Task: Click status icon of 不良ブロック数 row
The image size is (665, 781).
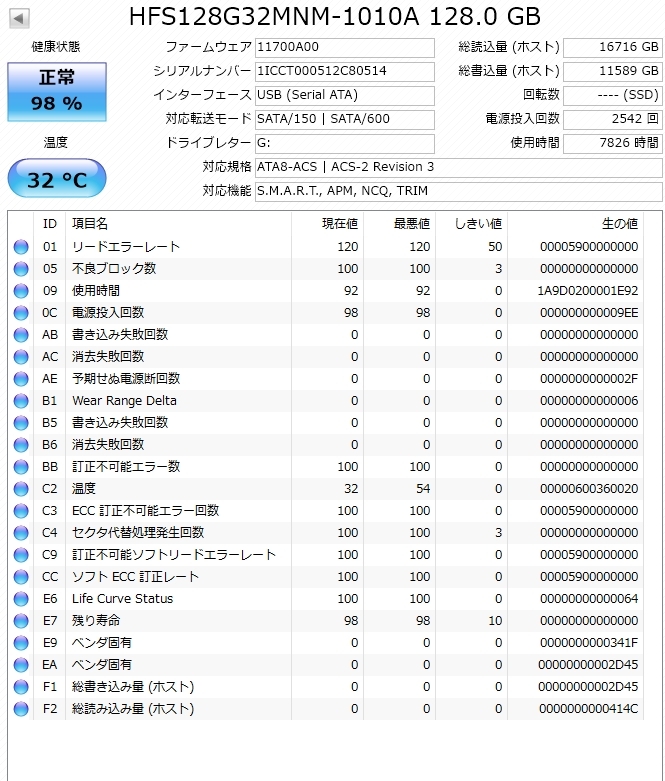Action: click(x=21, y=269)
